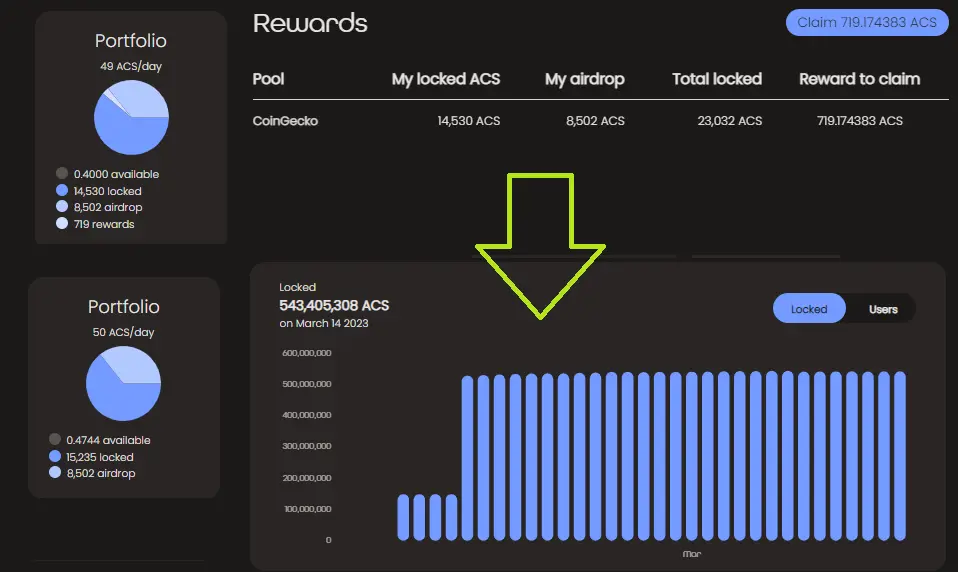Click the first short bar in the chart
Image resolution: width=958 pixels, height=572 pixels.
pyautogui.click(x=403, y=518)
